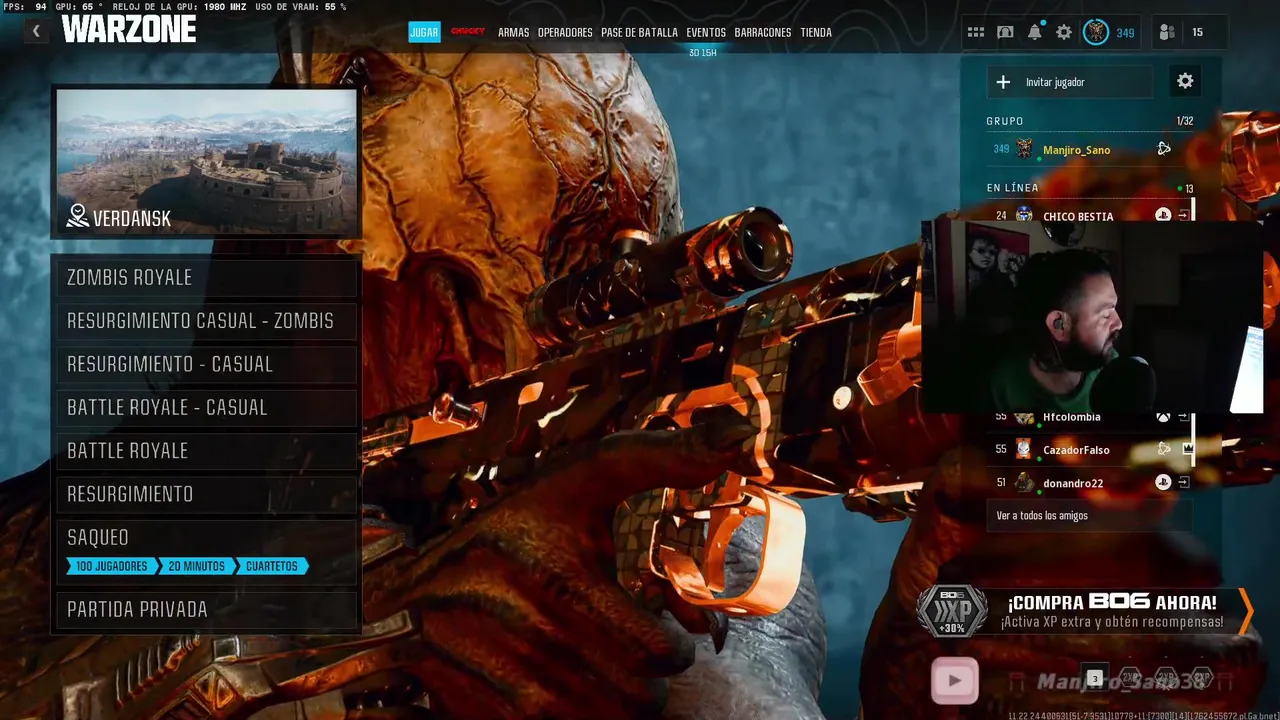Open the BARRACONES tab
Image resolution: width=1280 pixels, height=720 pixels.
[763, 32]
